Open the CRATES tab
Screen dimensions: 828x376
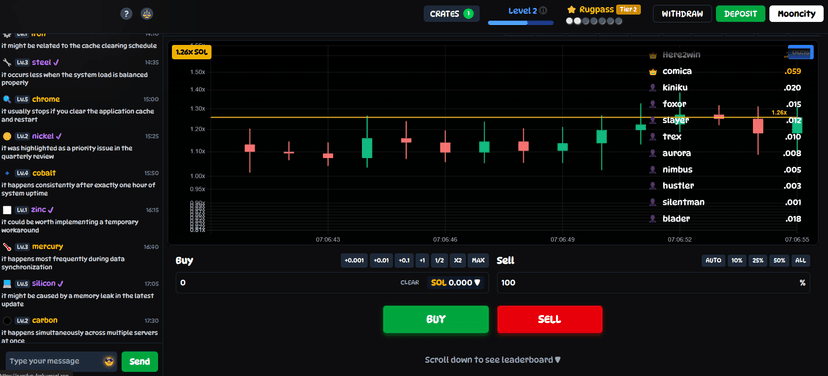click(x=451, y=14)
